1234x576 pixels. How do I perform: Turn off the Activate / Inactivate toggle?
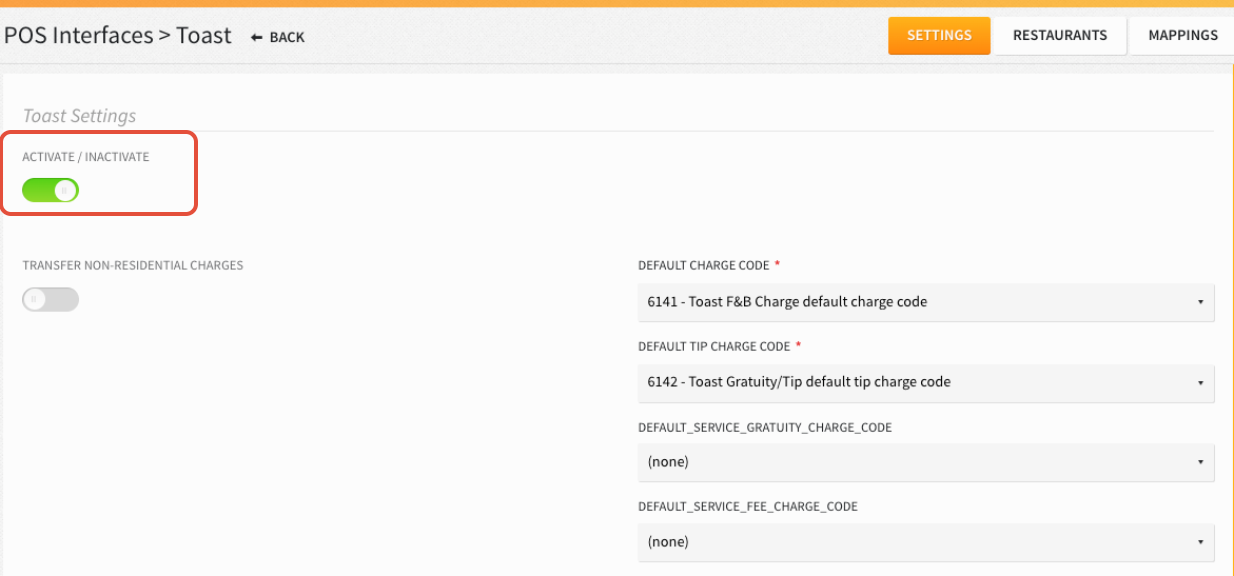[x=51, y=190]
